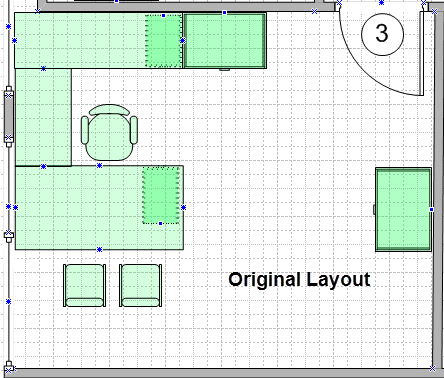Select the vertical desk return section
This screenshot has height=378, width=444.
click(x=43, y=117)
